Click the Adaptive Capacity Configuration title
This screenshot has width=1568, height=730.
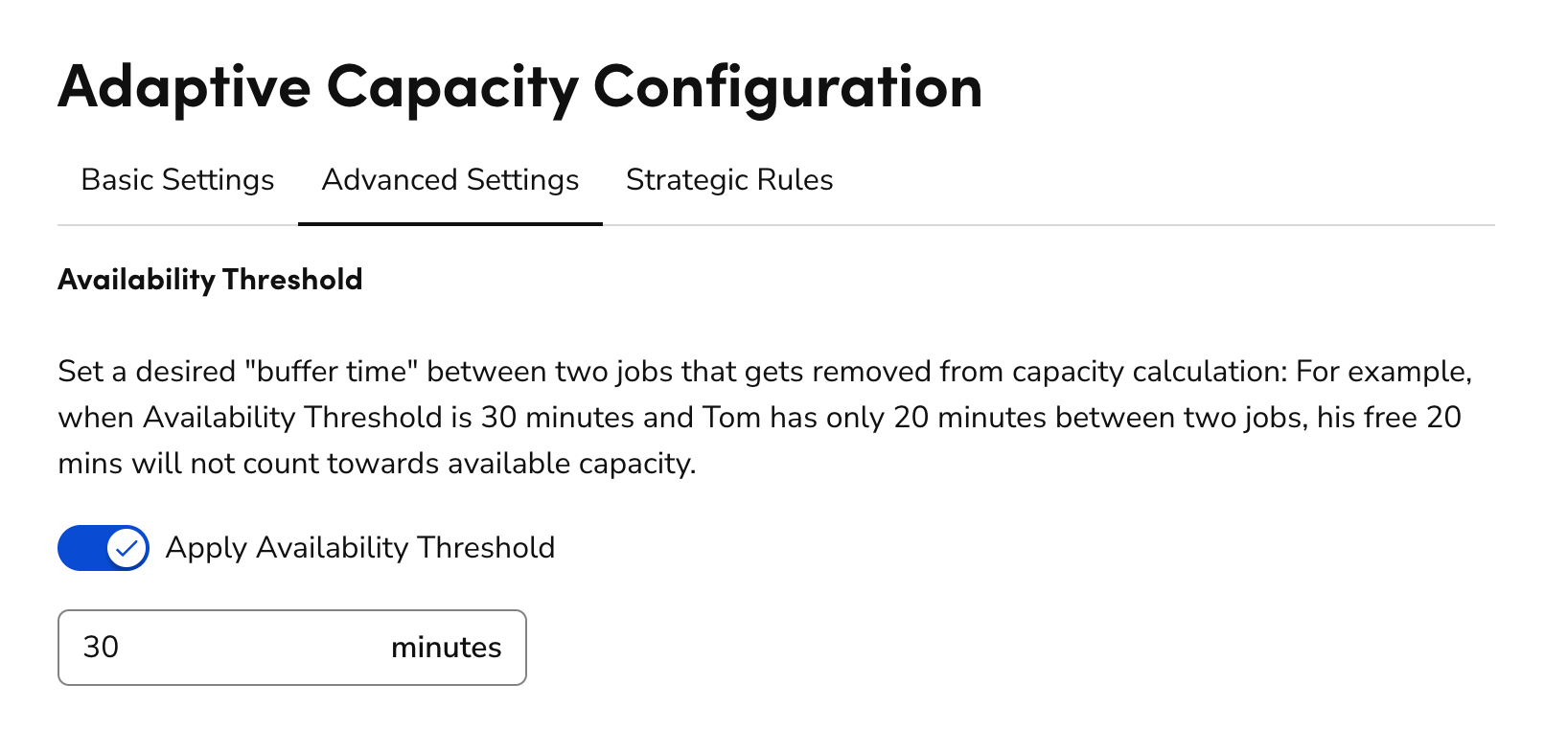(x=520, y=88)
